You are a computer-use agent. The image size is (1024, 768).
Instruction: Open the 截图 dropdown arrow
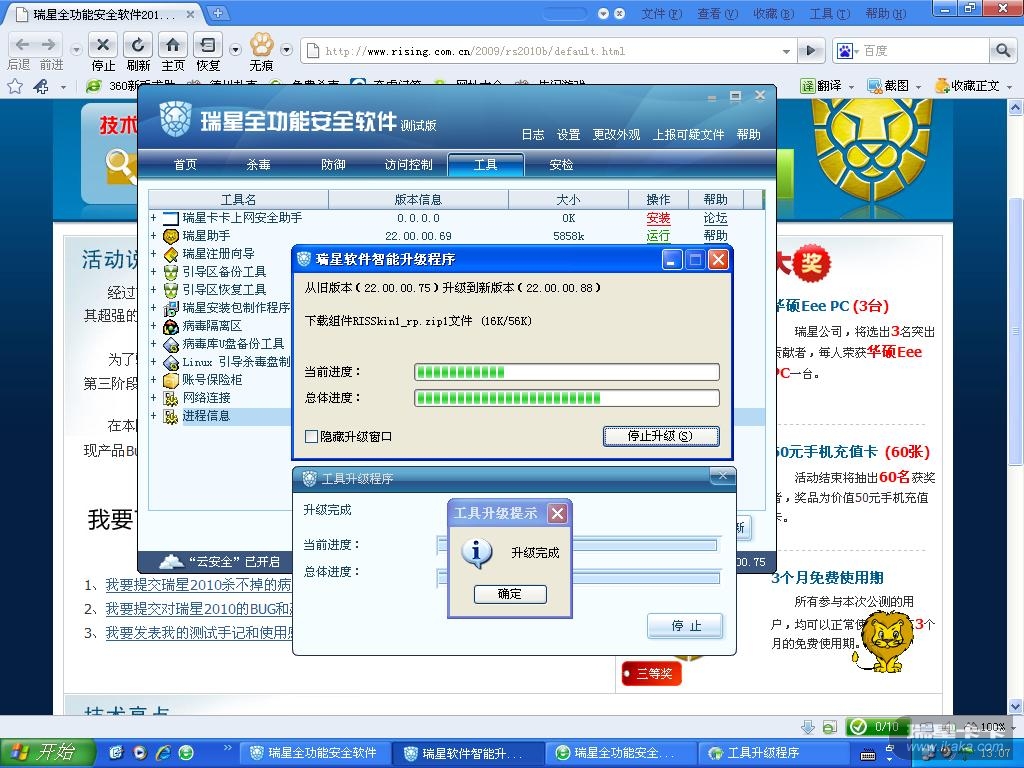point(918,86)
